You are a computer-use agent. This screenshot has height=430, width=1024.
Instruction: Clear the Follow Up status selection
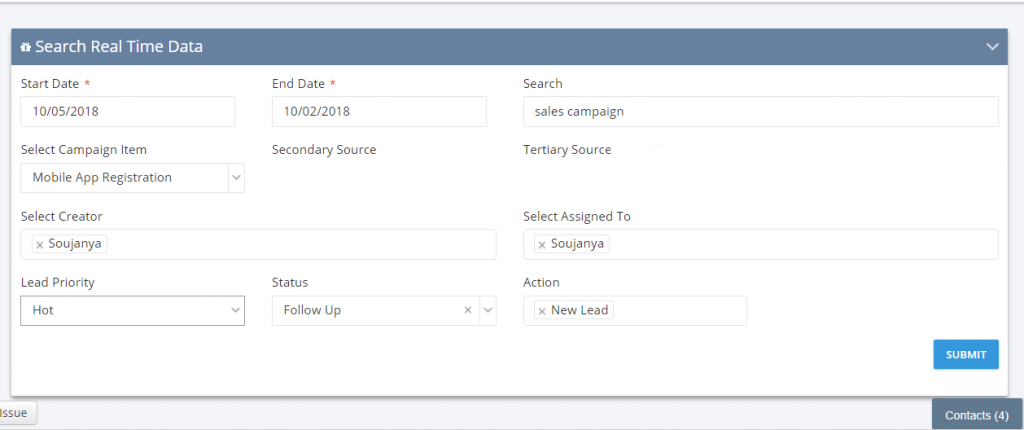[468, 310]
